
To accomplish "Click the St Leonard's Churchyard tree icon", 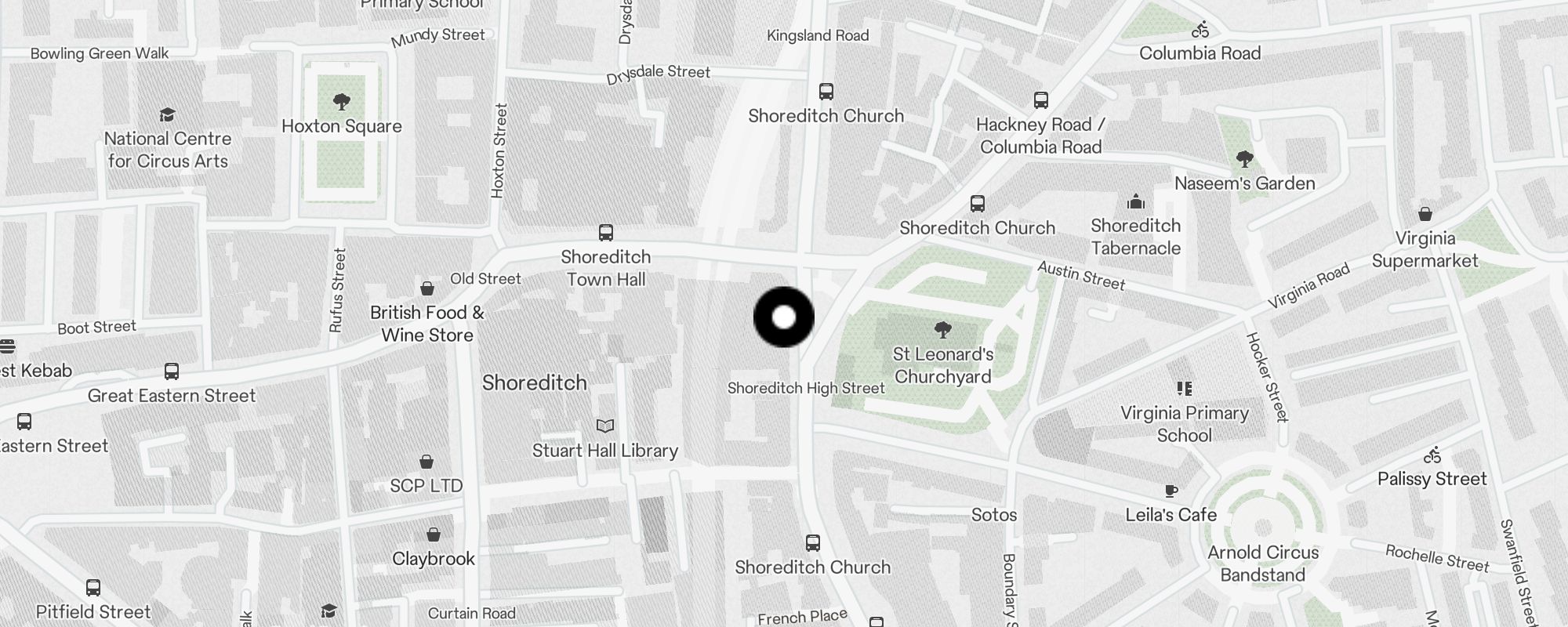I will point(943,330).
